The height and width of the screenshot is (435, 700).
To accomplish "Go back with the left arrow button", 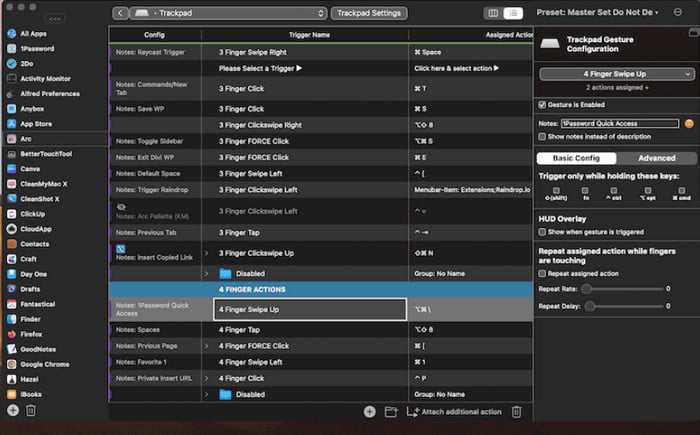I will [x=120, y=13].
